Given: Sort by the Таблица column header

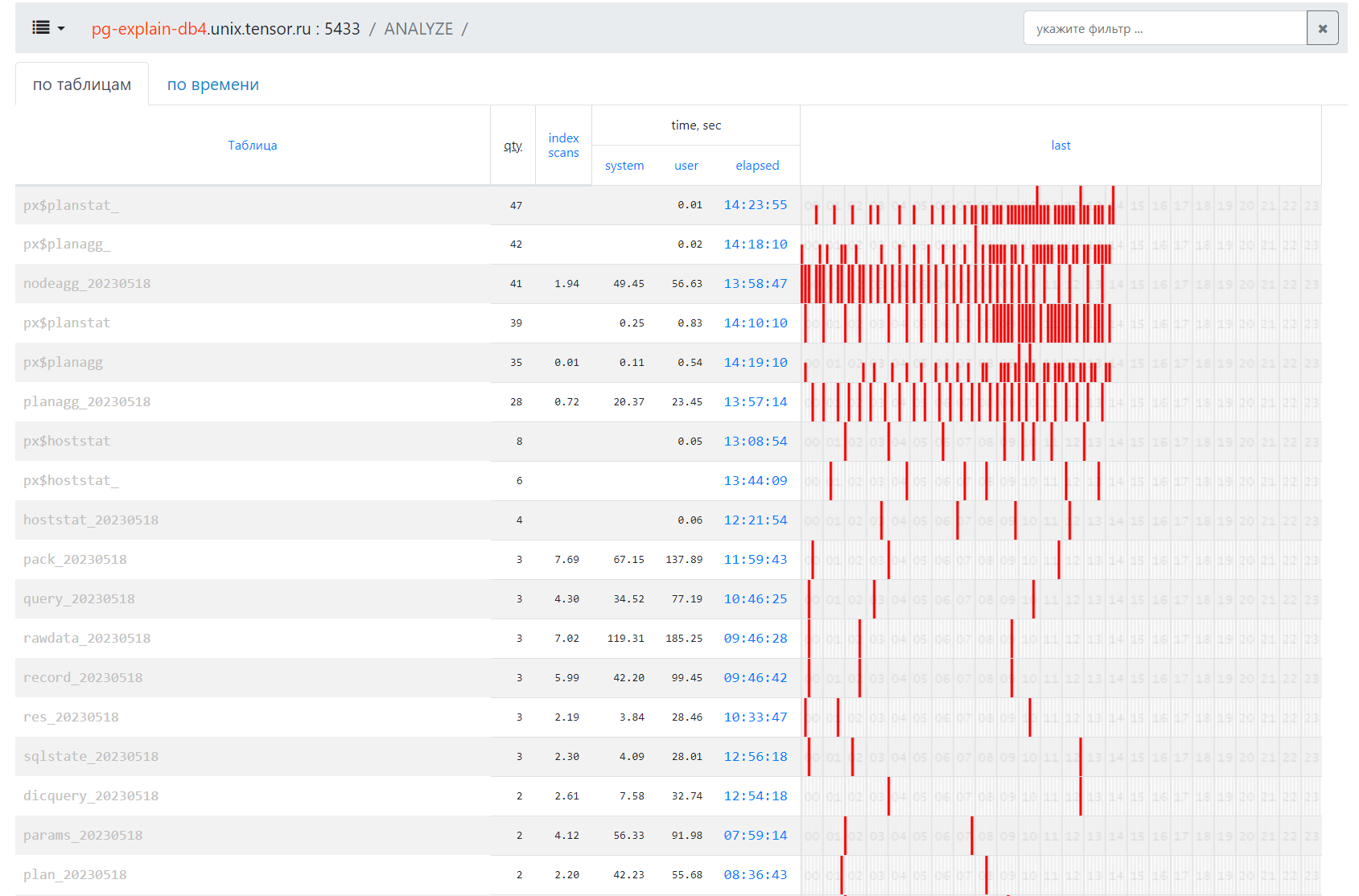Looking at the screenshot, I should click(252, 146).
